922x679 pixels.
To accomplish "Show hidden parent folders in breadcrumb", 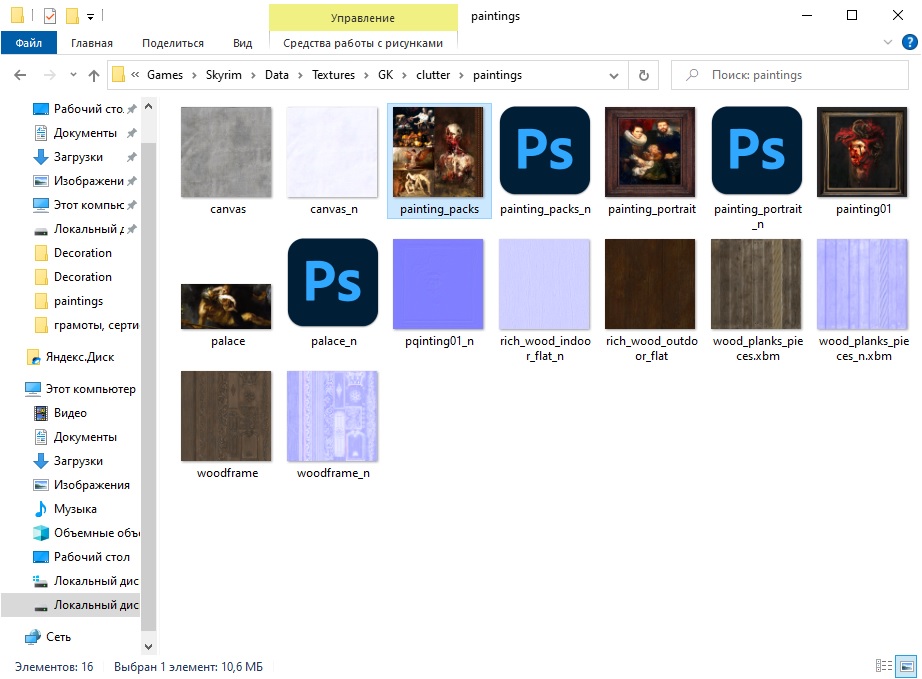I will coord(135,75).
